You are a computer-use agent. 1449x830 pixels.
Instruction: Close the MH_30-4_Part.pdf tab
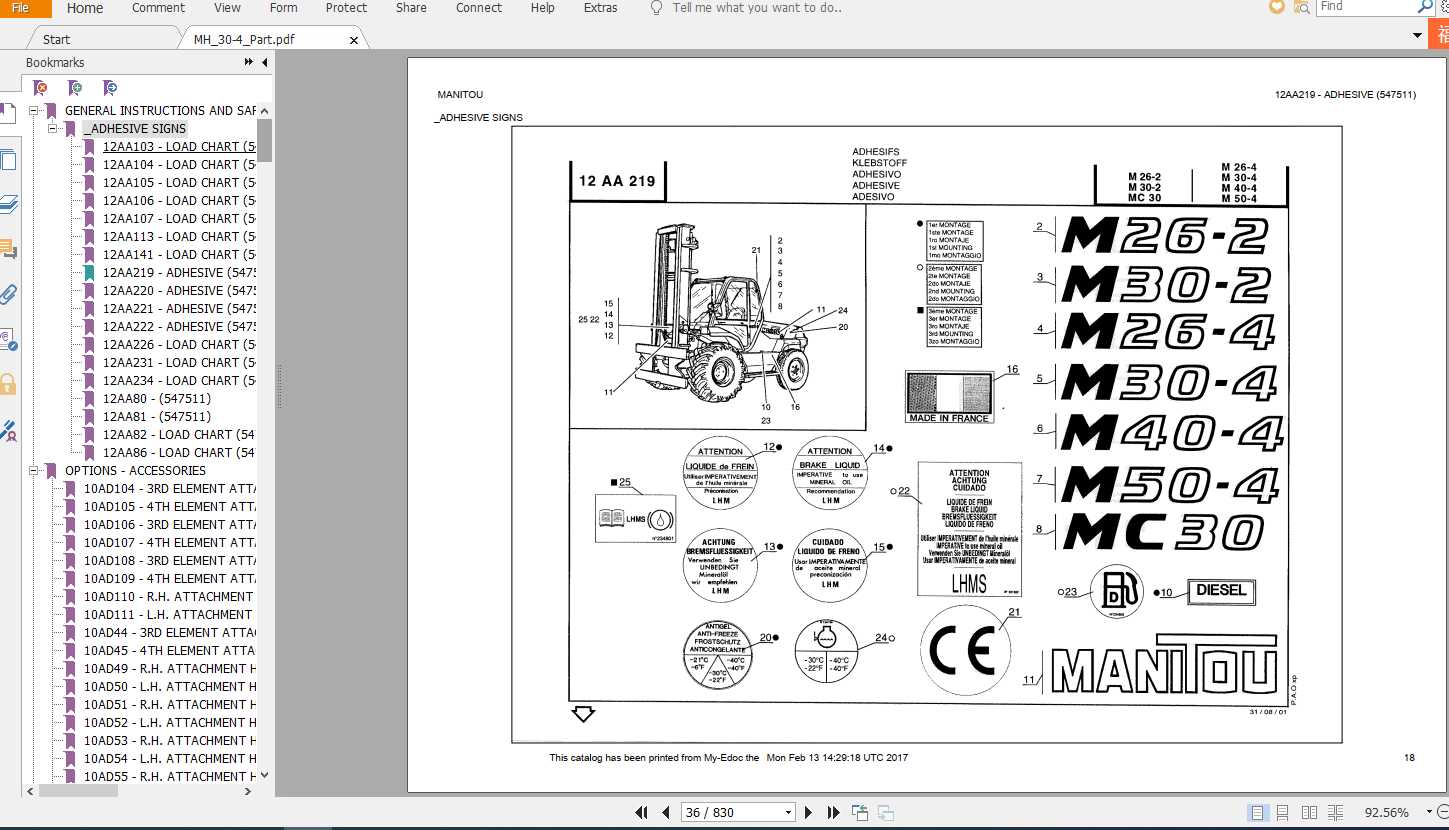click(352, 40)
